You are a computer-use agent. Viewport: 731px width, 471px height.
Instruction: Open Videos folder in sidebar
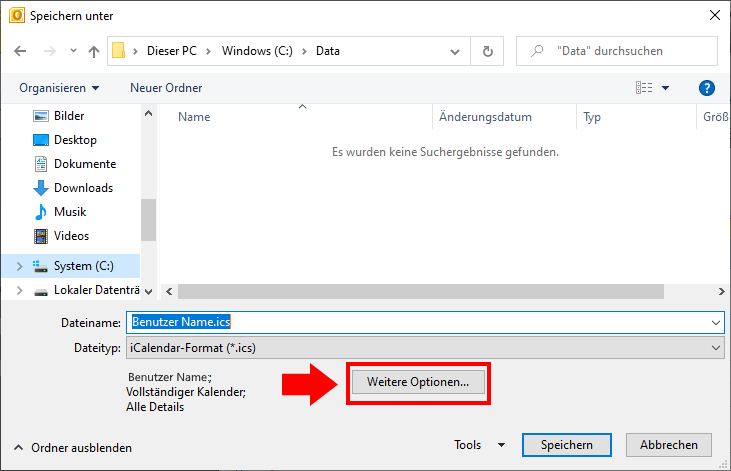click(71, 236)
